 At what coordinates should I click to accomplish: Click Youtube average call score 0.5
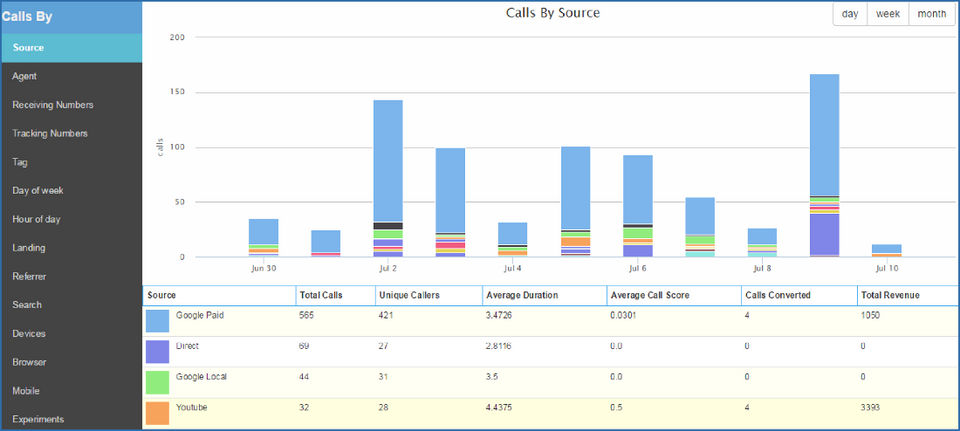tap(617, 407)
